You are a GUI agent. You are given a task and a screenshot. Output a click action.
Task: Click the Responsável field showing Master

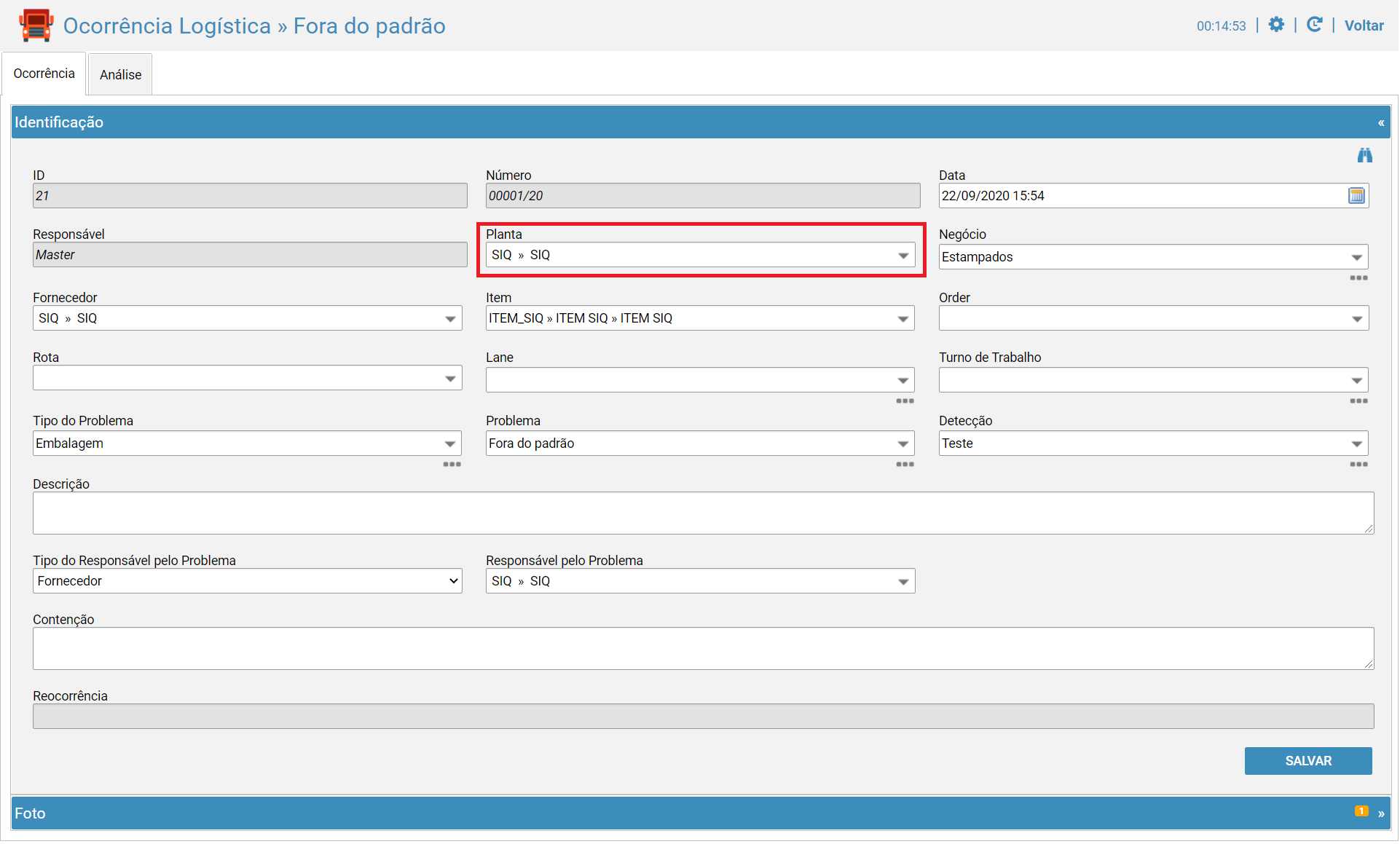pyautogui.click(x=250, y=255)
